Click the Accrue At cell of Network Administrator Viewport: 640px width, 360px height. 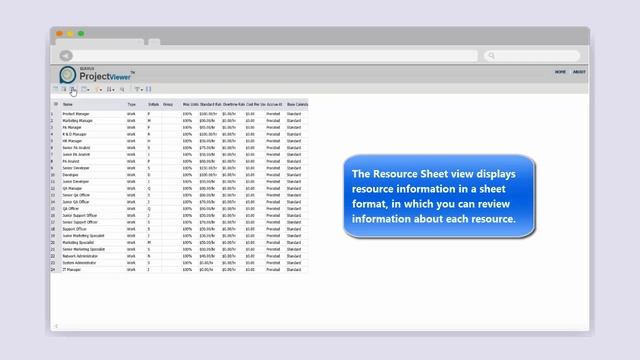tap(273, 256)
